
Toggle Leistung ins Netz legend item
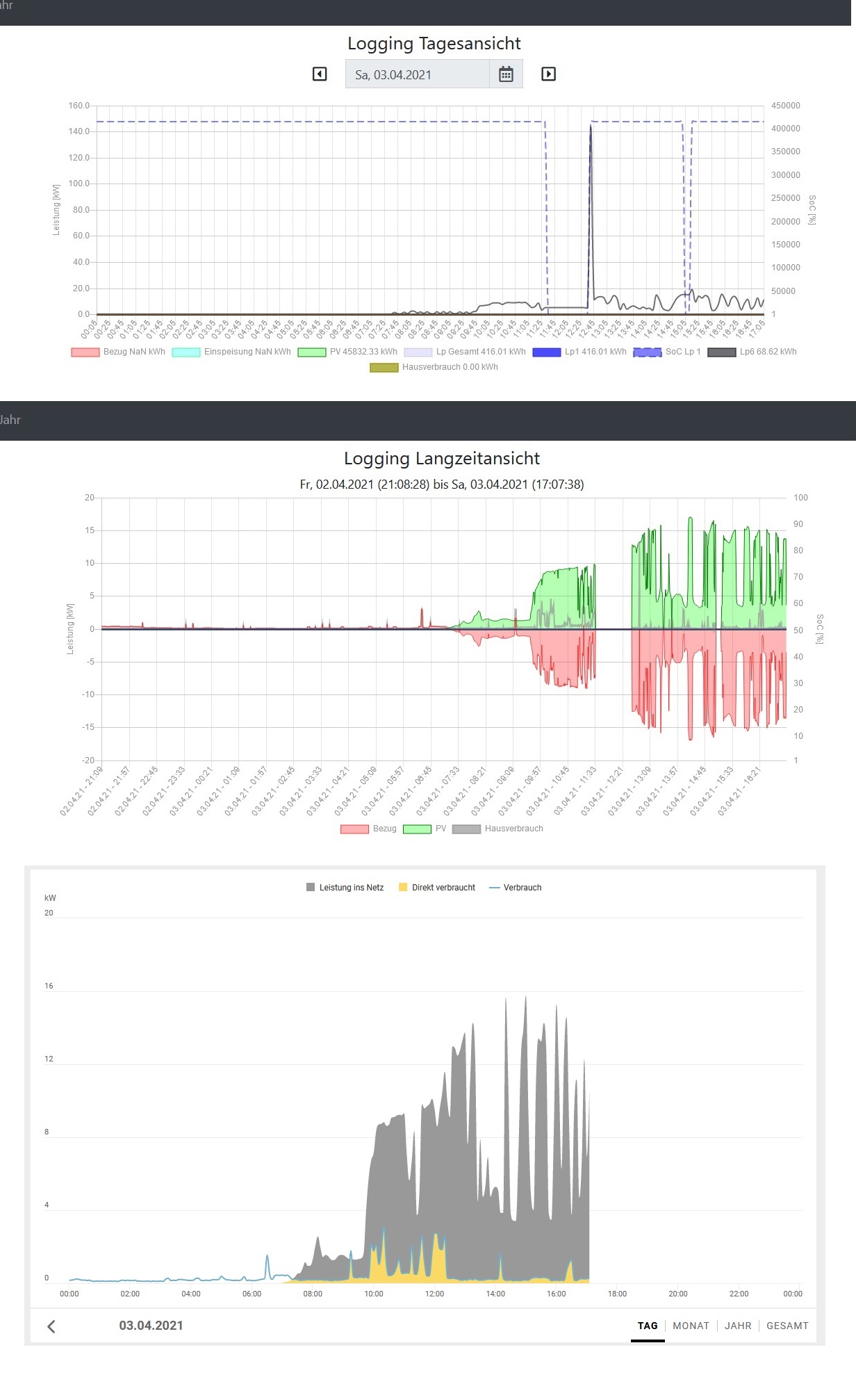(345, 888)
